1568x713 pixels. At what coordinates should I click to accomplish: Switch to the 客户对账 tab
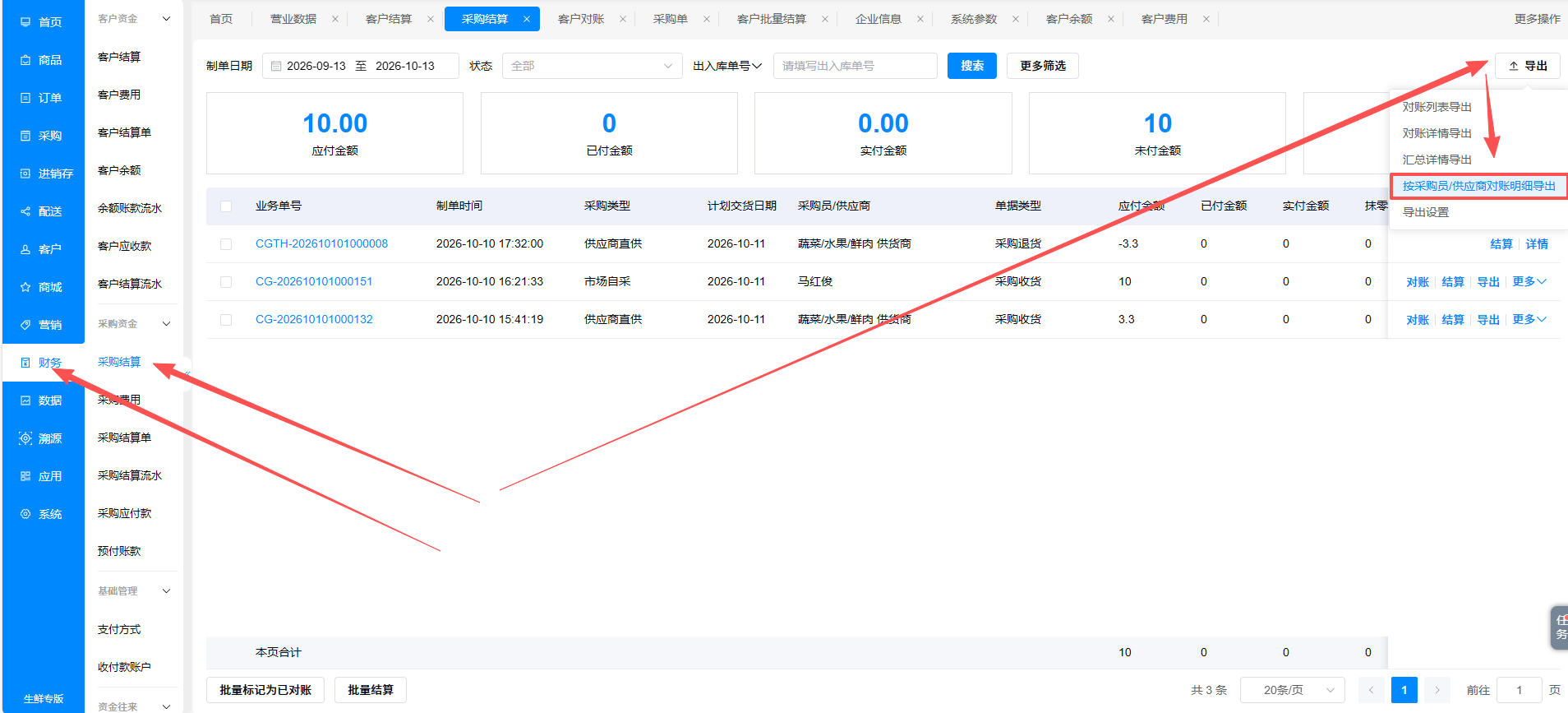[x=581, y=19]
